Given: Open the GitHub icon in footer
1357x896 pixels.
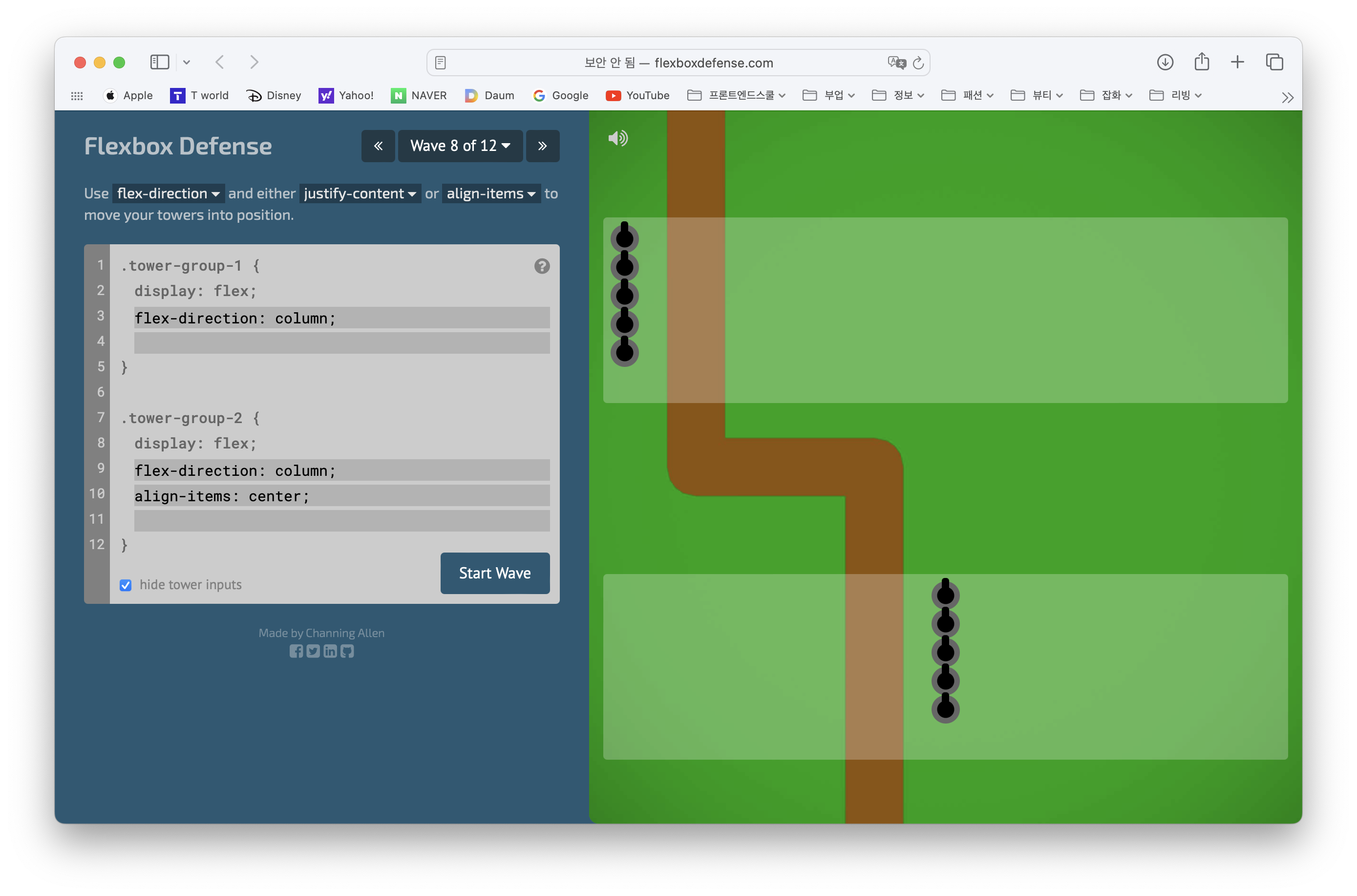Looking at the screenshot, I should 347,651.
